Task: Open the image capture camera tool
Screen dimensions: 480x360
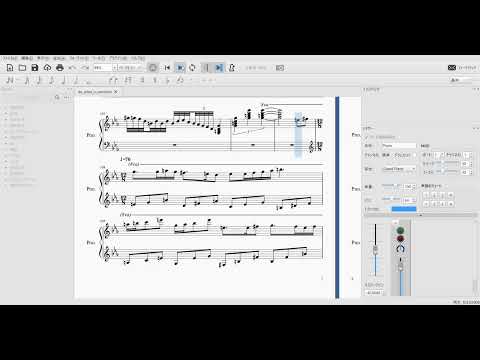Action: pos(280,68)
